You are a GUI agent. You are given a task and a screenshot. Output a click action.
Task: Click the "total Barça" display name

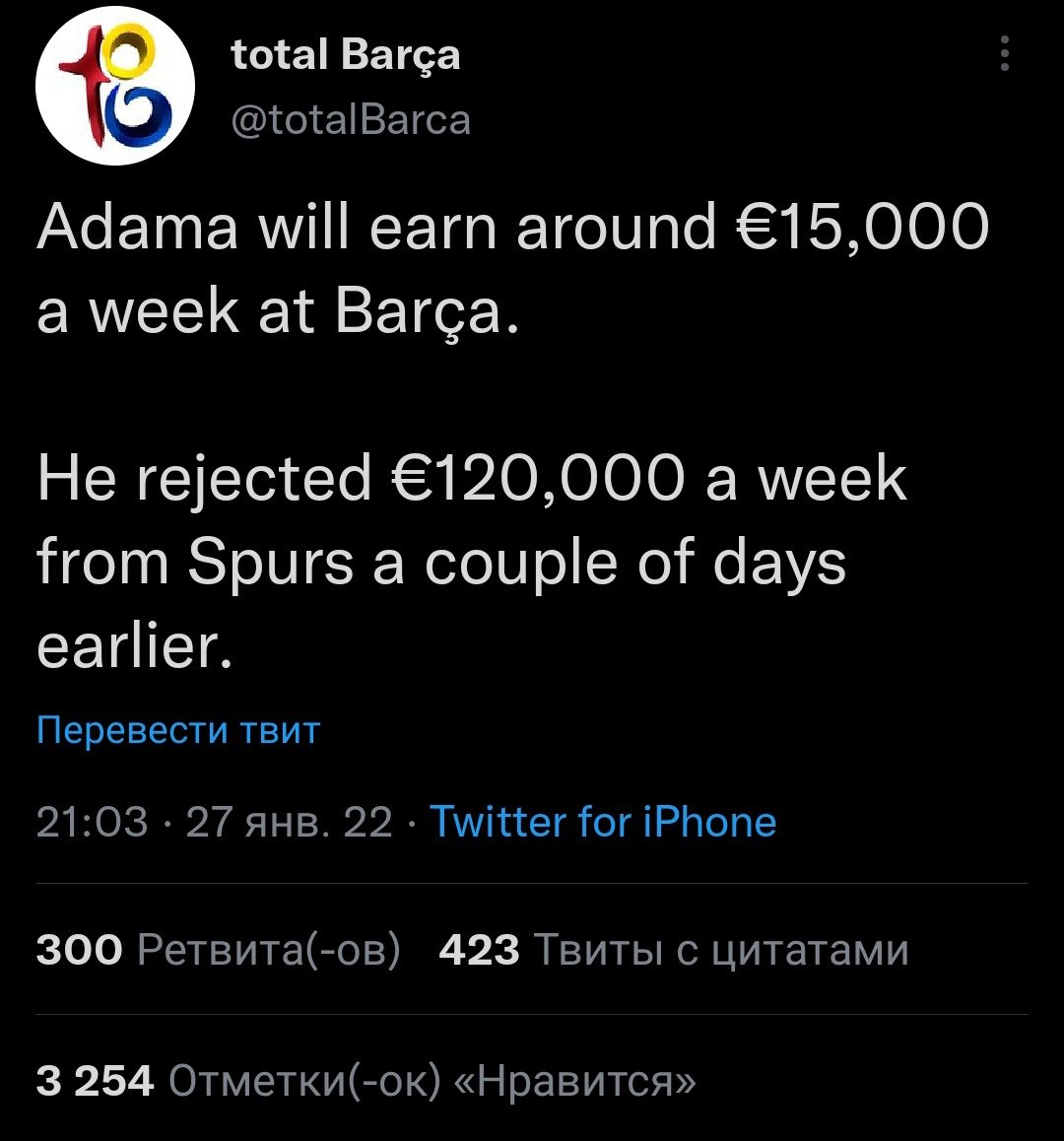pos(345,55)
